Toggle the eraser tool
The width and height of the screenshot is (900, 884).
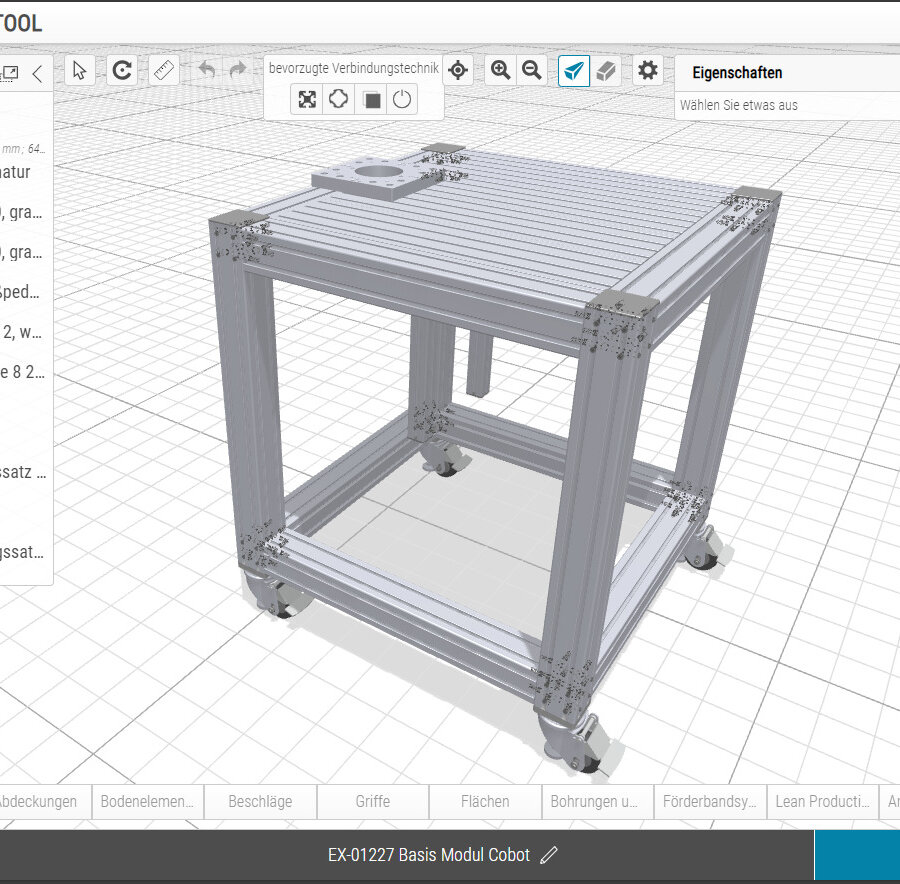(606, 70)
